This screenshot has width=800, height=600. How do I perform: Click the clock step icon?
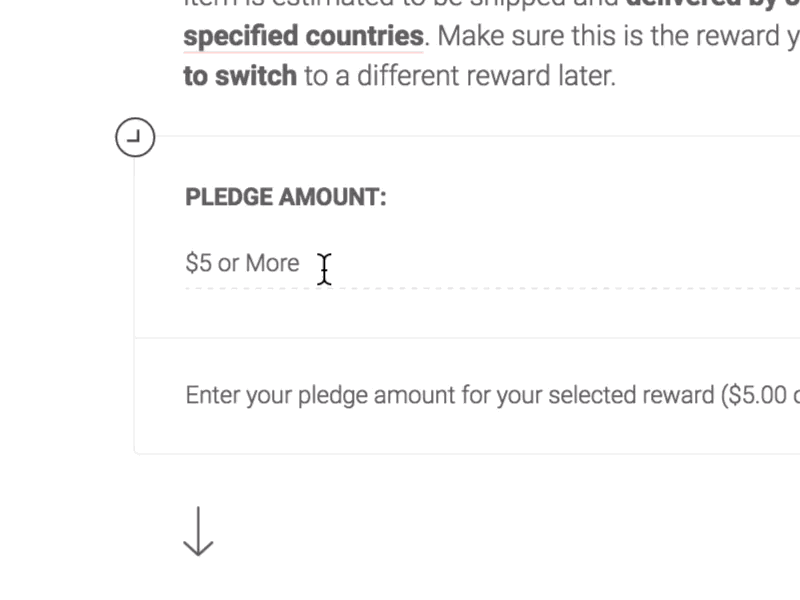click(135, 138)
